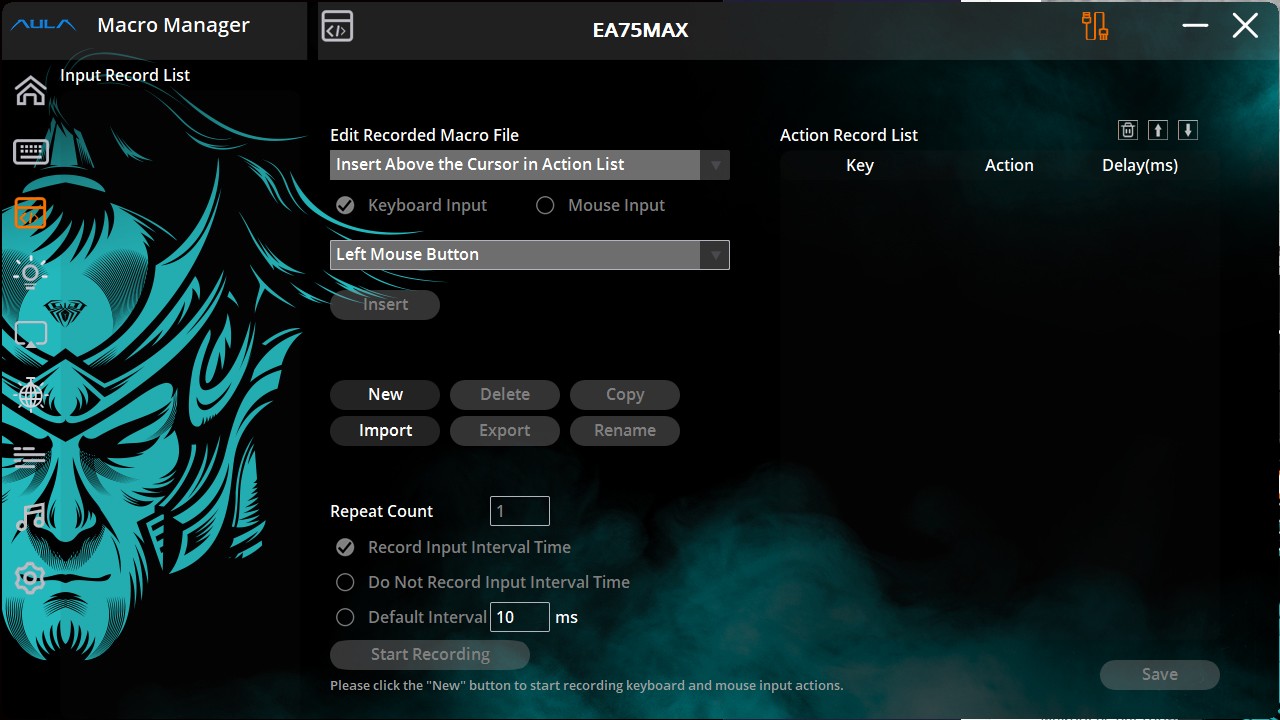Click the Action Record List heading

click(x=849, y=135)
